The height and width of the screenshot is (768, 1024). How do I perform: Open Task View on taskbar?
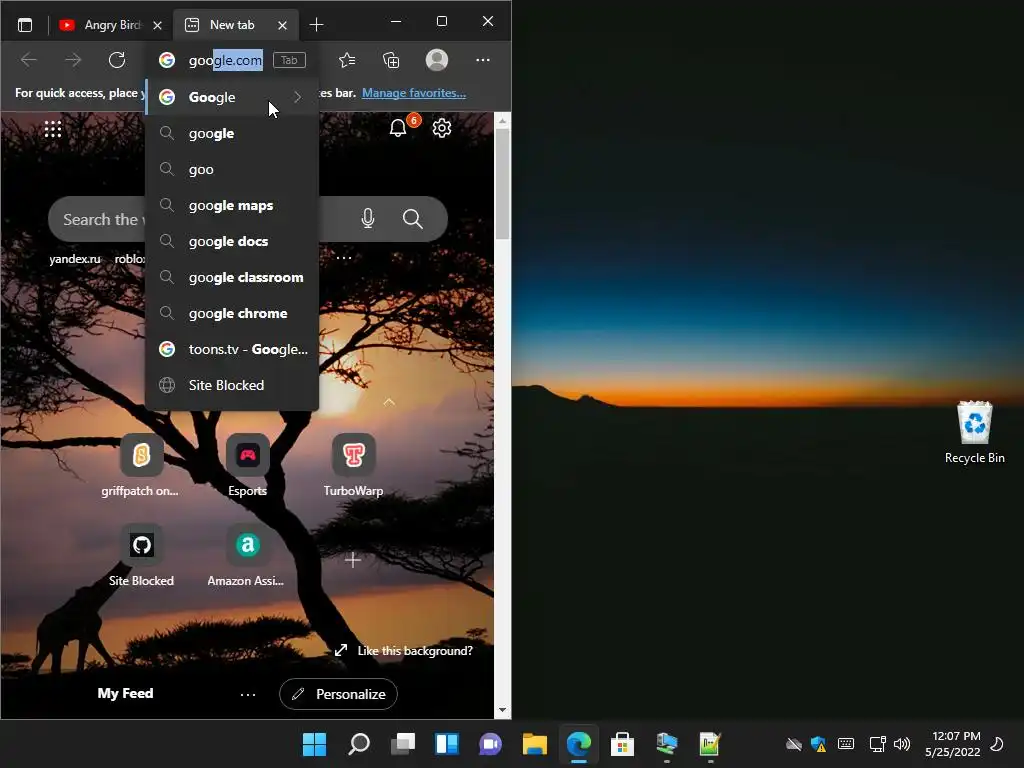click(x=403, y=744)
